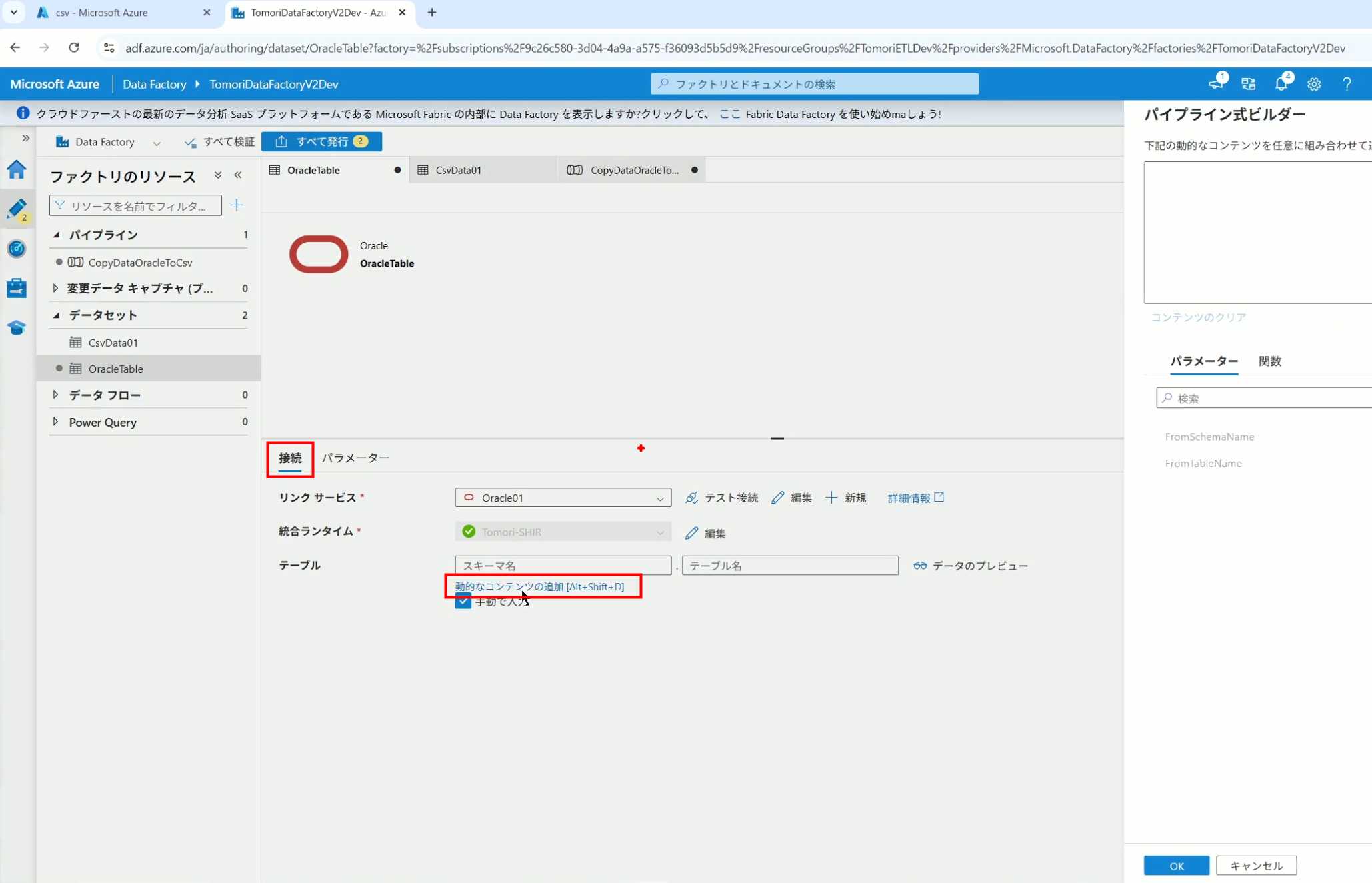The width and height of the screenshot is (1372, 883).
Task: Click the データのプレビュー preview data icon
Action: coord(920,566)
